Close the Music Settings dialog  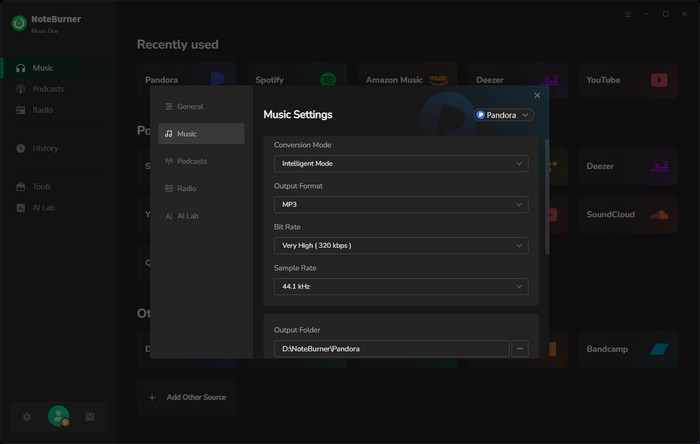click(x=537, y=95)
